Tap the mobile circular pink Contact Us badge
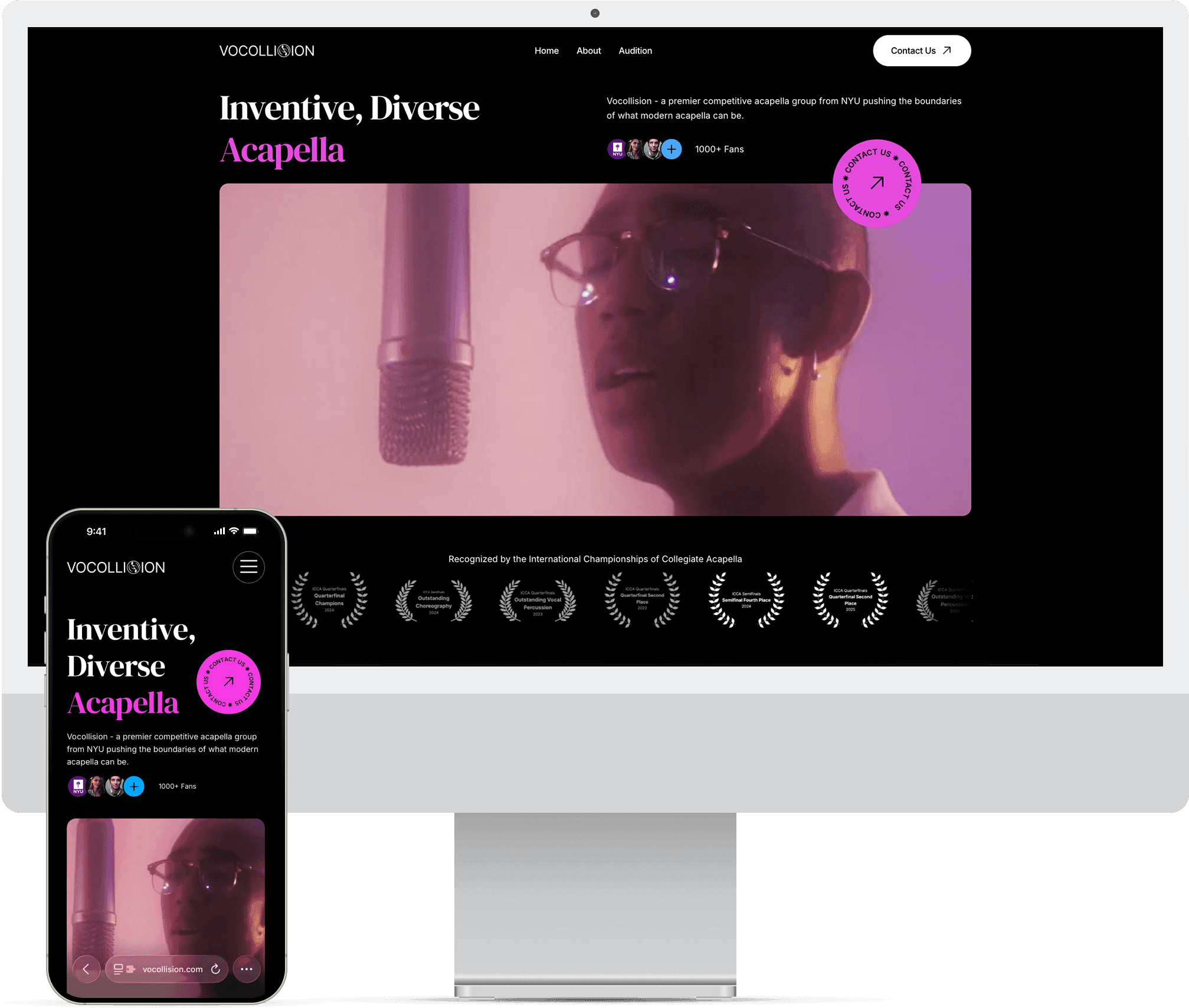This screenshot has width=1189, height=1008. (228, 682)
